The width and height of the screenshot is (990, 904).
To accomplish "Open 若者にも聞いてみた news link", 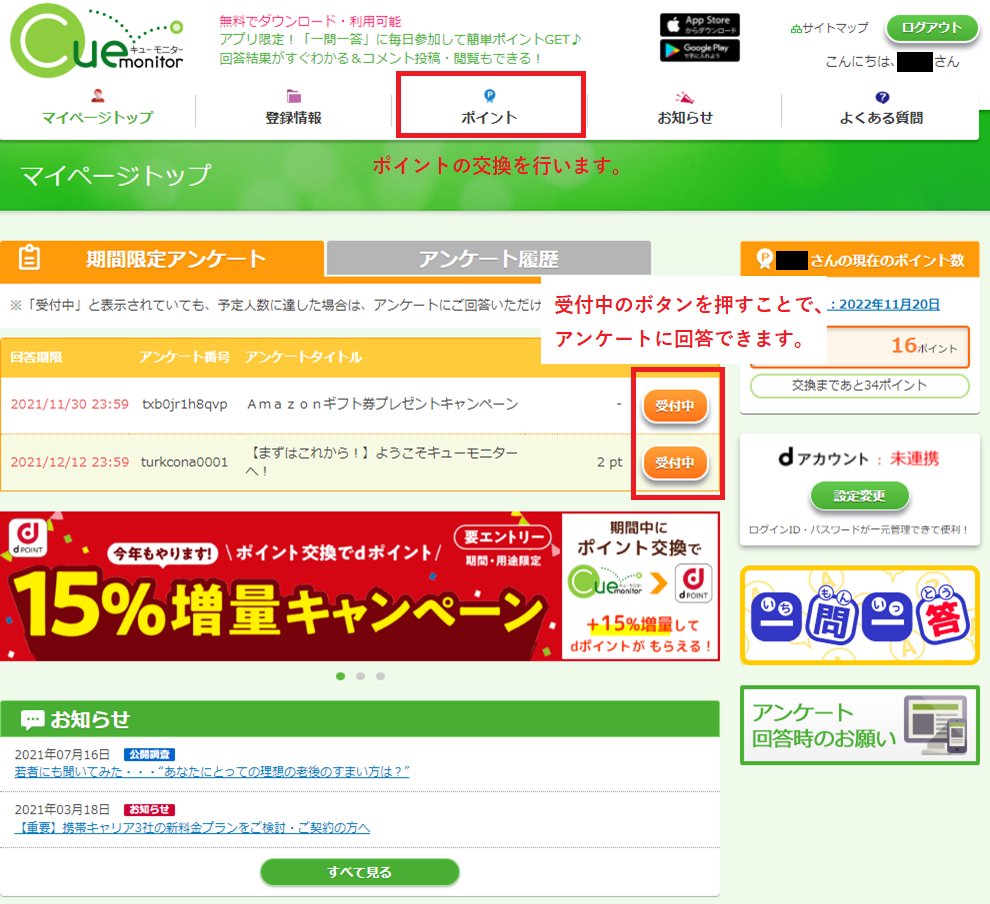I will [212, 771].
